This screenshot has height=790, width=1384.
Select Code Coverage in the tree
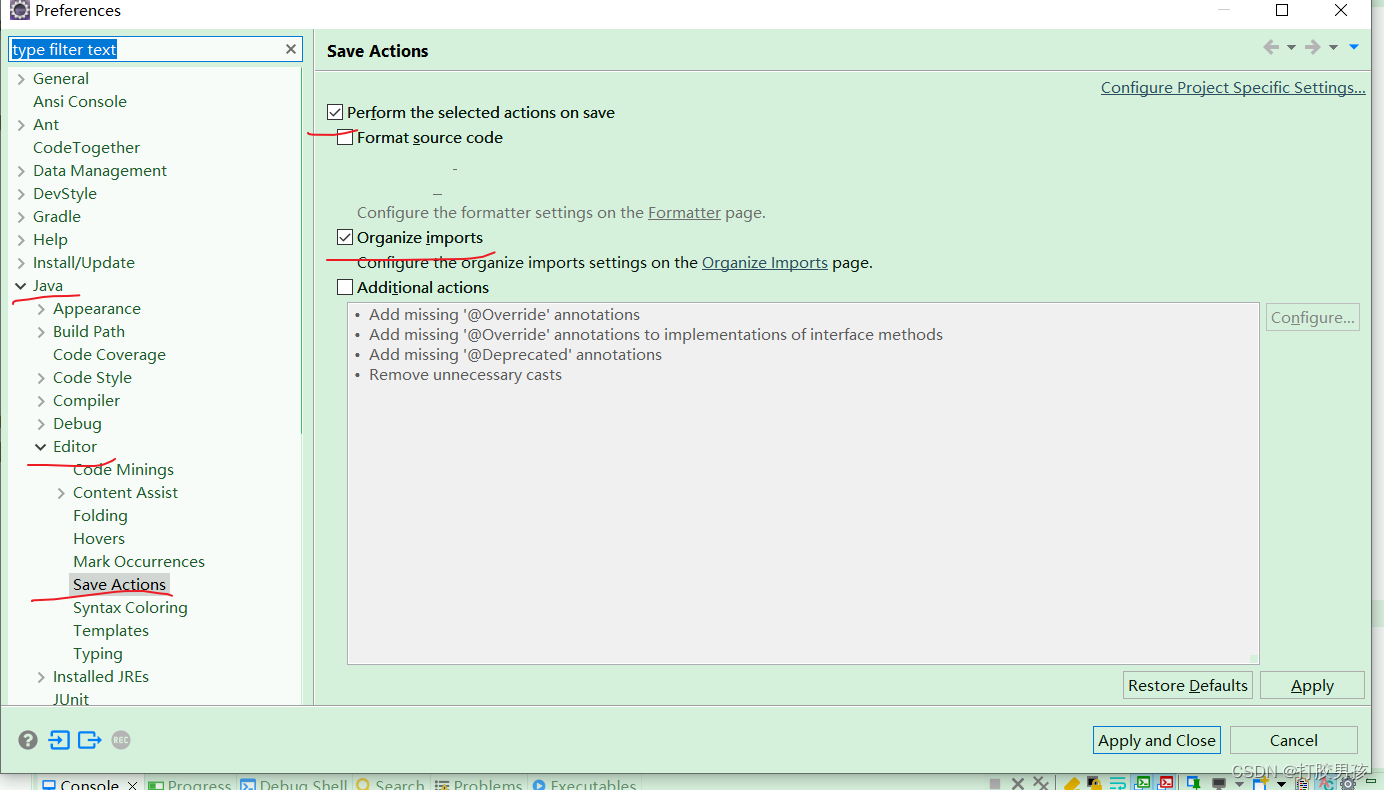point(109,355)
